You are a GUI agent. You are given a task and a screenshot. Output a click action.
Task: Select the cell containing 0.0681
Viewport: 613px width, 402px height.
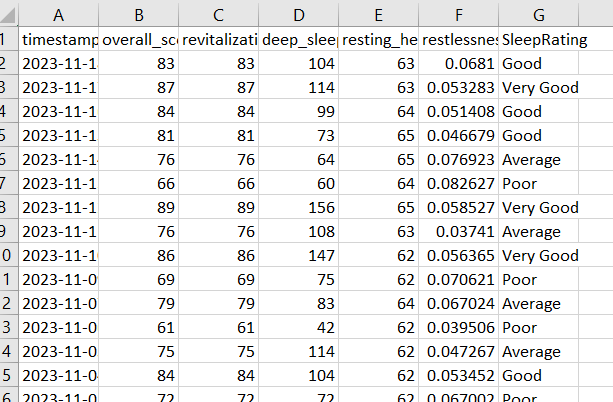click(458, 64)
